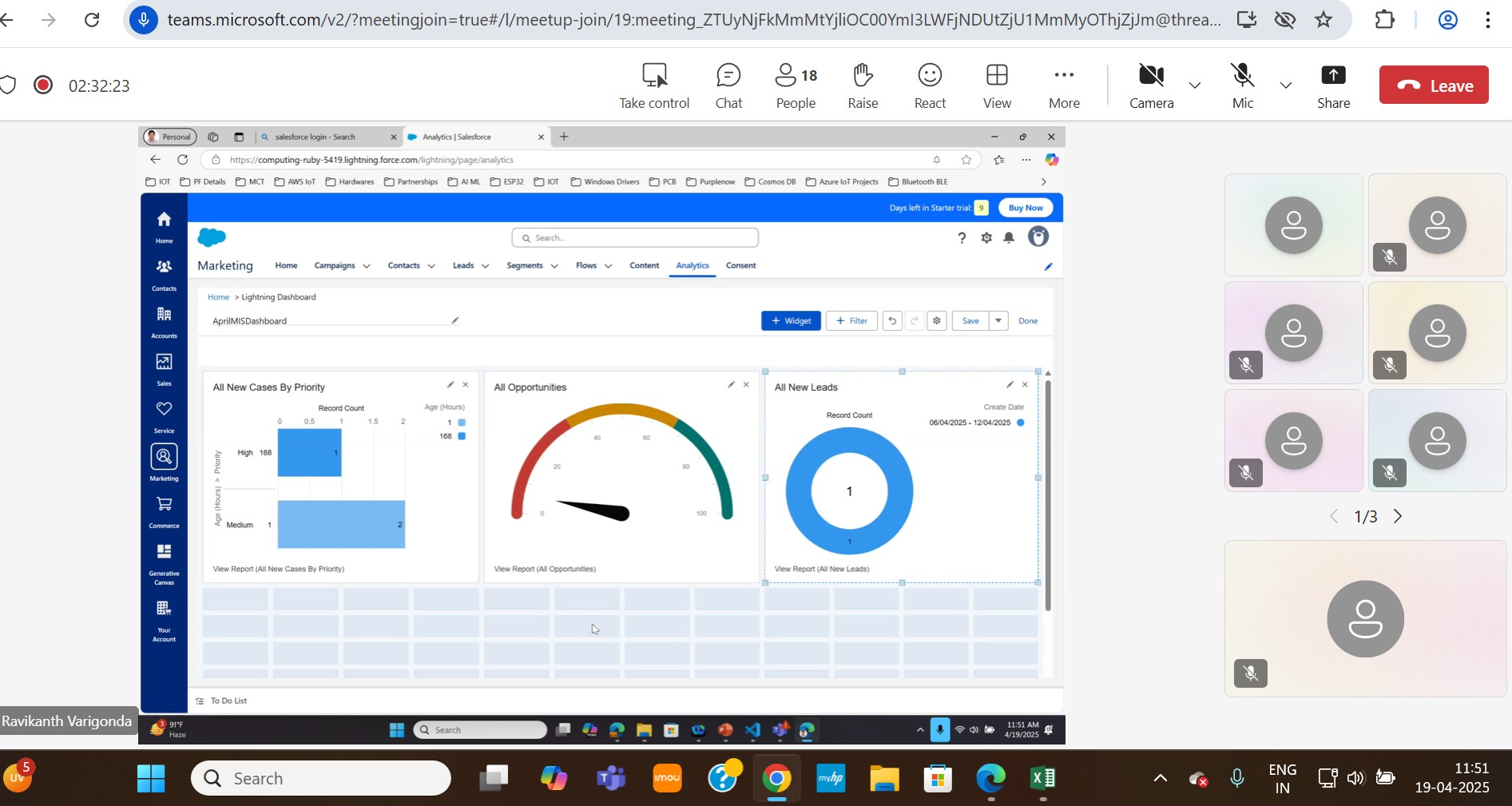Open the browser Extensions menu
This screenshot has height=806, width=1512.
coord(1384,20)
